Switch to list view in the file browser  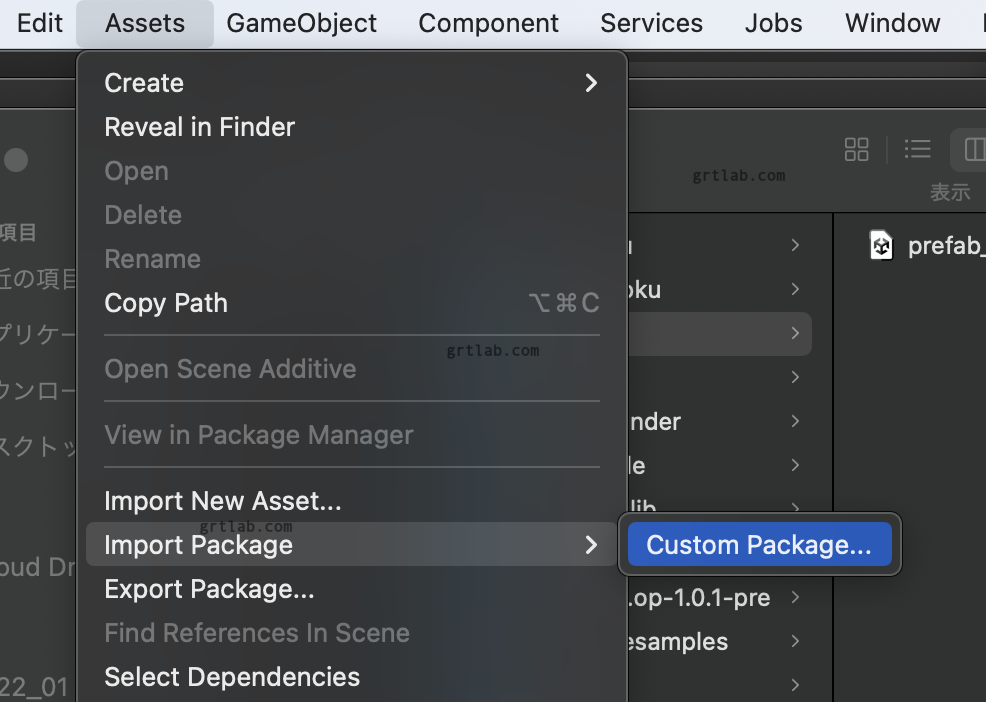coord(917,148)
